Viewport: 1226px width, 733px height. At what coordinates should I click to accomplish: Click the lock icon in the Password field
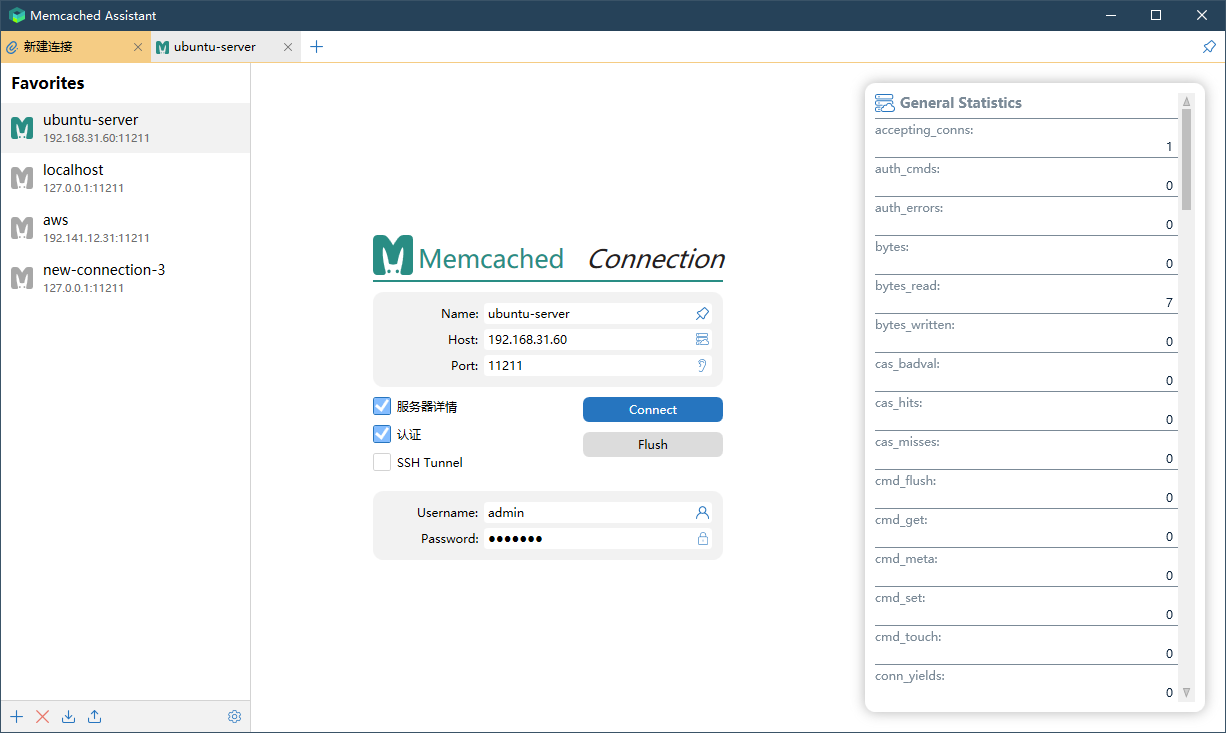[x=702, y=539]
